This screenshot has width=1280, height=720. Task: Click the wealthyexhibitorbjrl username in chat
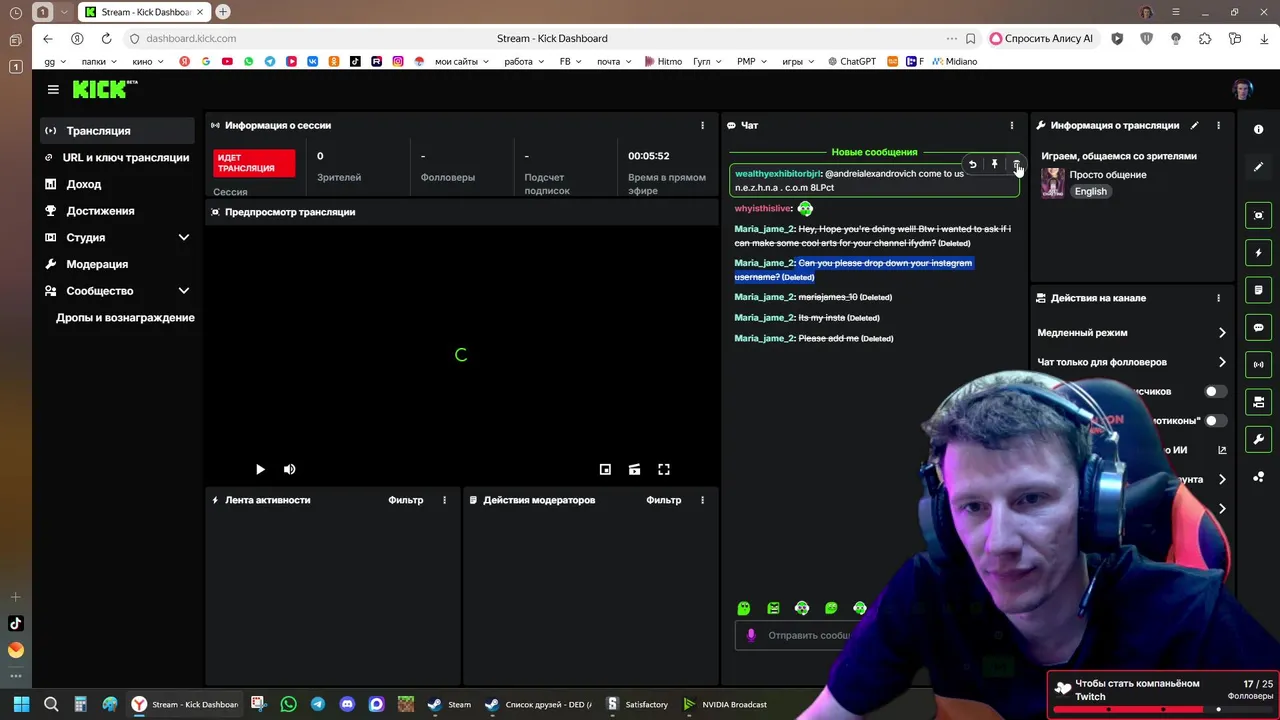(x=778, y=173)
